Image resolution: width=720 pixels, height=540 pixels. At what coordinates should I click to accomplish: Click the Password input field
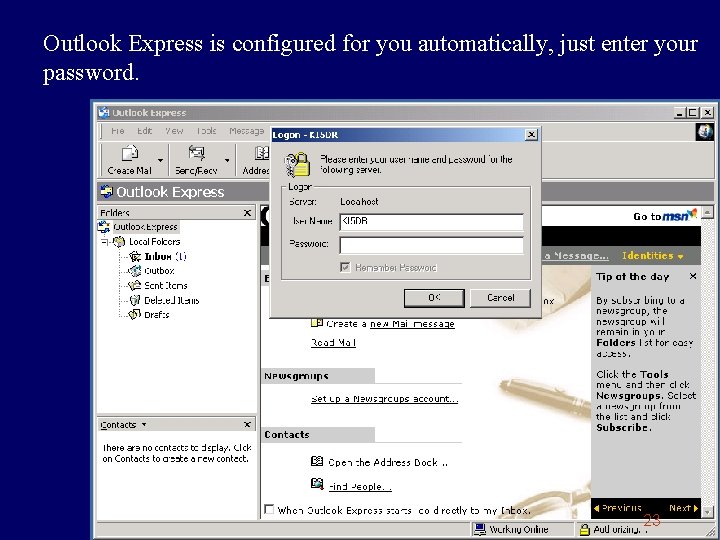(x=432, y=245)
